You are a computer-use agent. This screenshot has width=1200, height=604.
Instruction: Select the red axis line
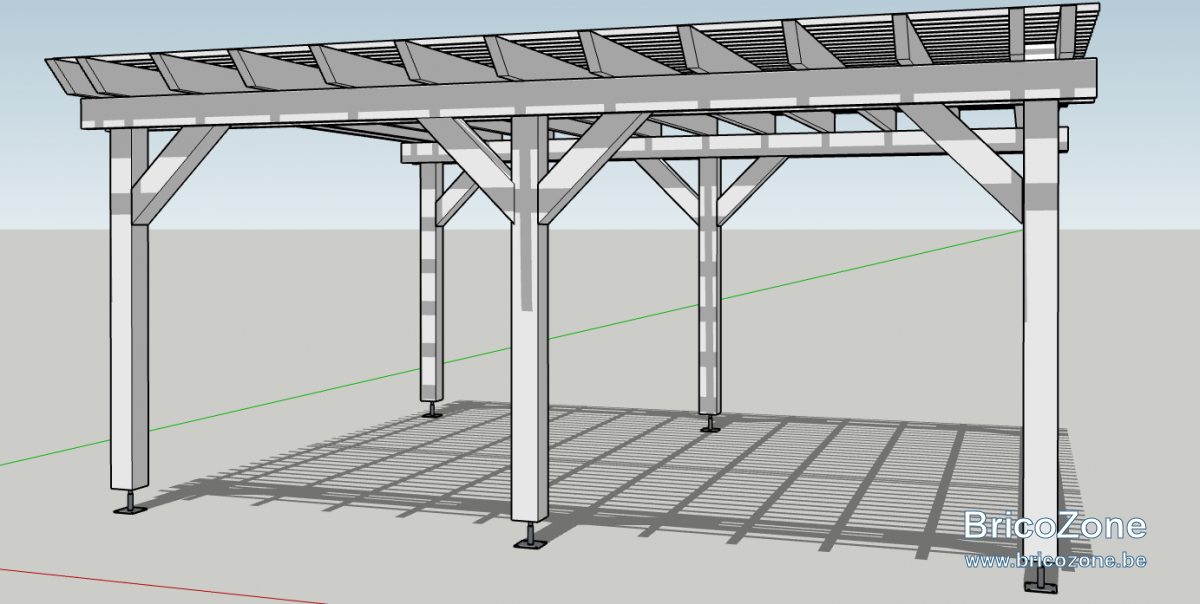click(160, 586)
